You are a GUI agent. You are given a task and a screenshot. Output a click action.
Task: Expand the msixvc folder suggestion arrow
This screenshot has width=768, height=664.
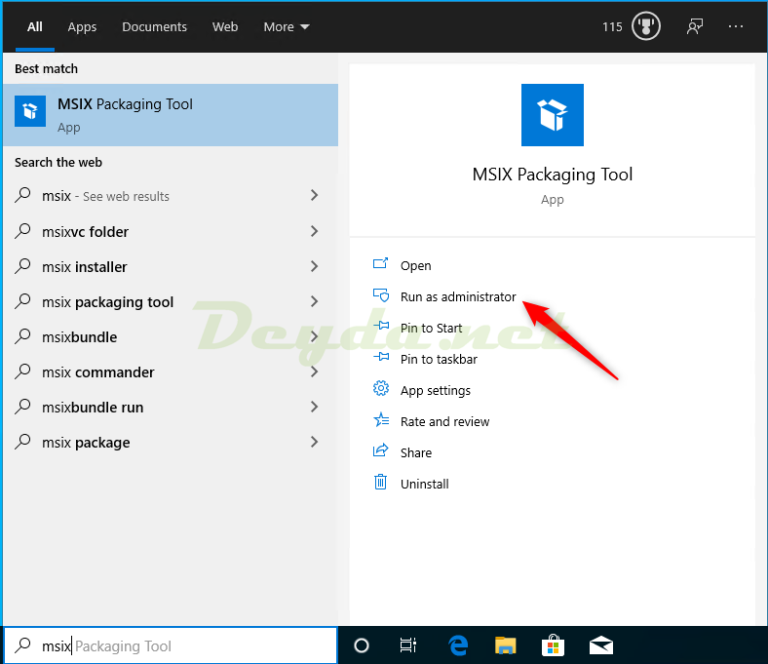(x=314, y=232)
